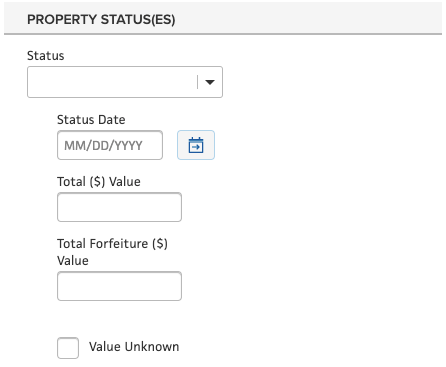
Task: Open the Status Date calendar picker
Action: [196, 145]
